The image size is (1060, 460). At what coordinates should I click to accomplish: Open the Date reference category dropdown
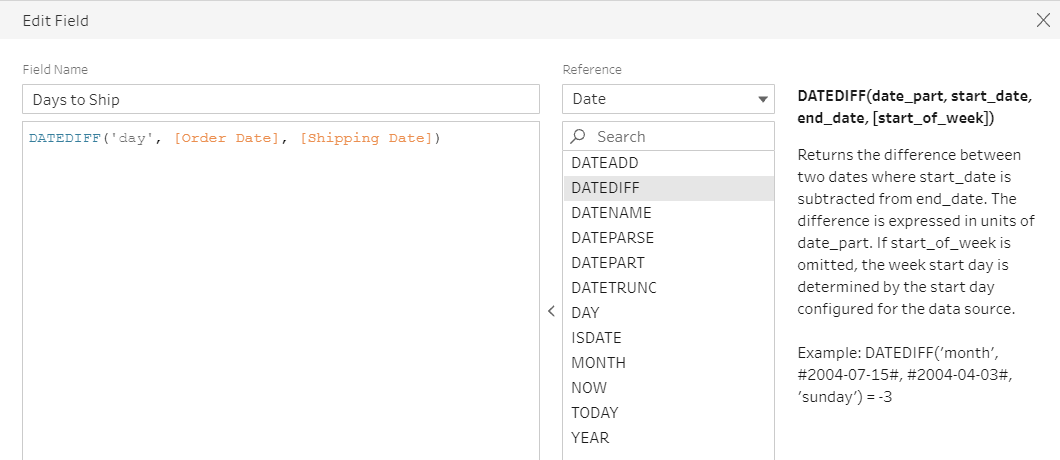point(668,99)
